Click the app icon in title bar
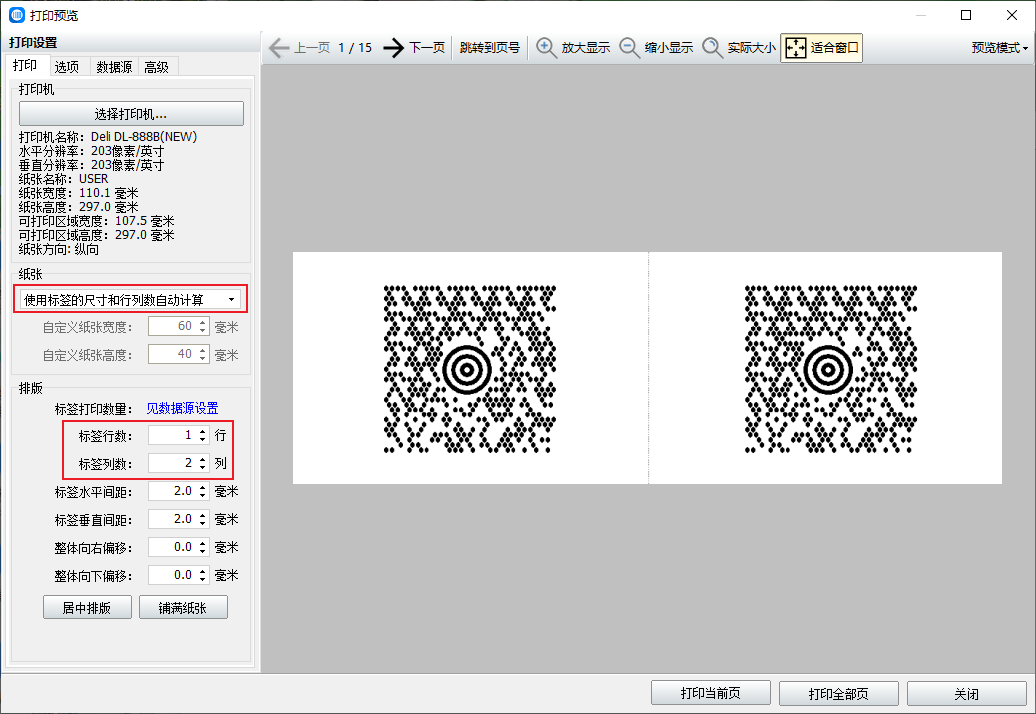Viewport: 1036px width, 714px height. click(x=17, y=15)
